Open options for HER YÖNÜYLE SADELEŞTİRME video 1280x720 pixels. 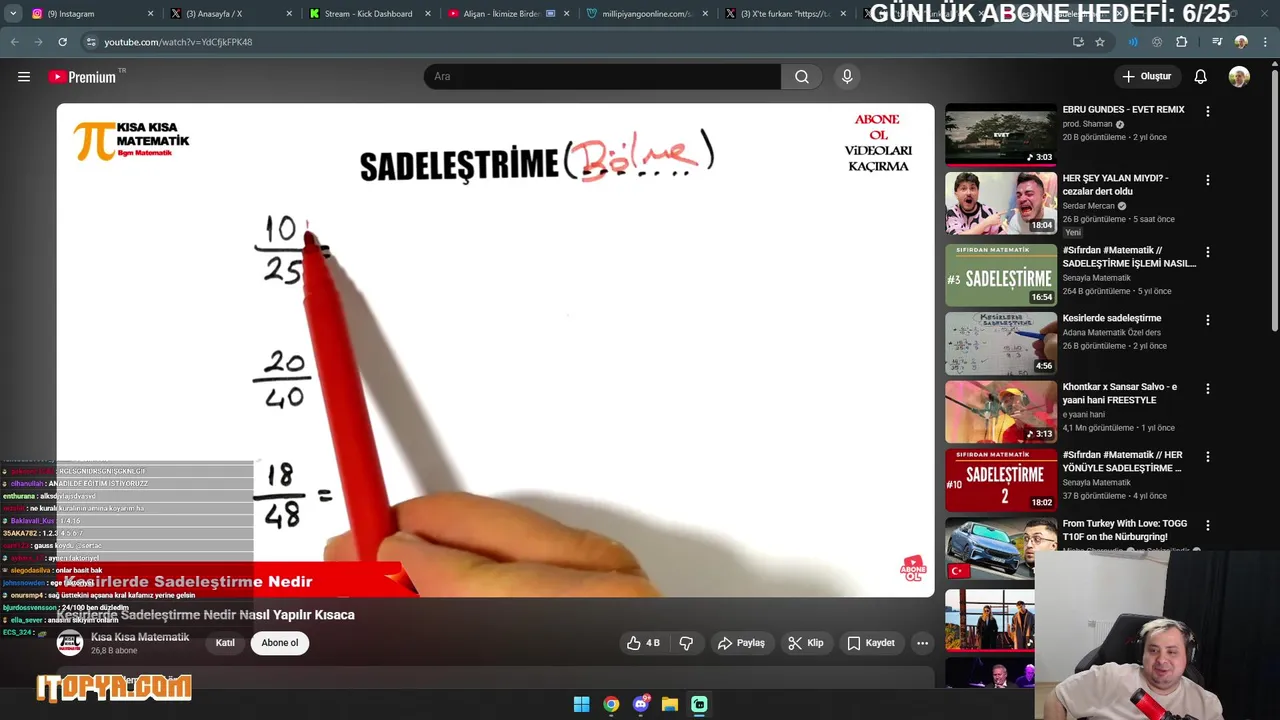click(1207, 456)
